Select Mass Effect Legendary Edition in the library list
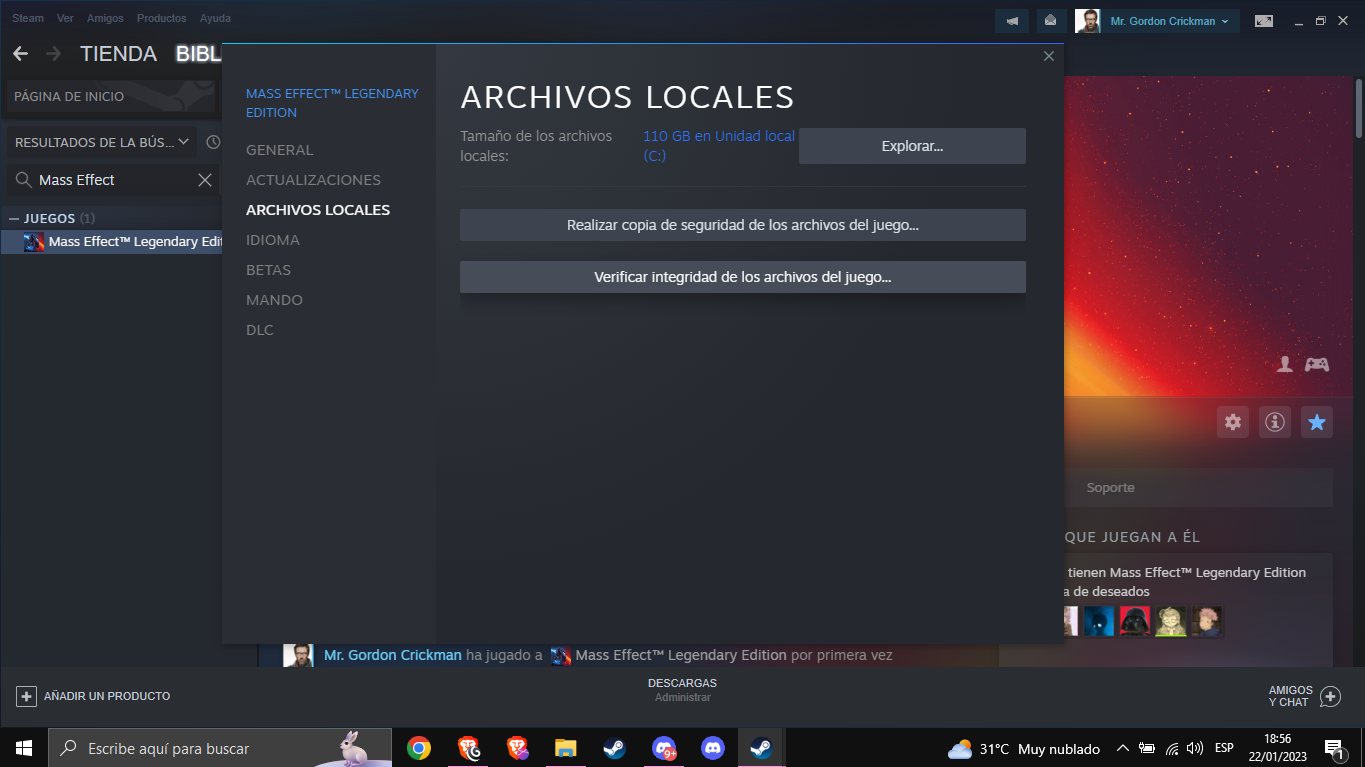This screenshot has width=1365, height=767. coord(112,242)
